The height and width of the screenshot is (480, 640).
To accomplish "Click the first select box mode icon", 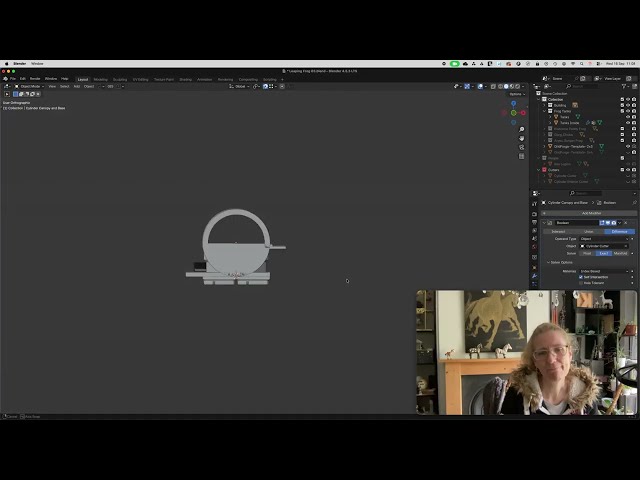I will (16, 94).
